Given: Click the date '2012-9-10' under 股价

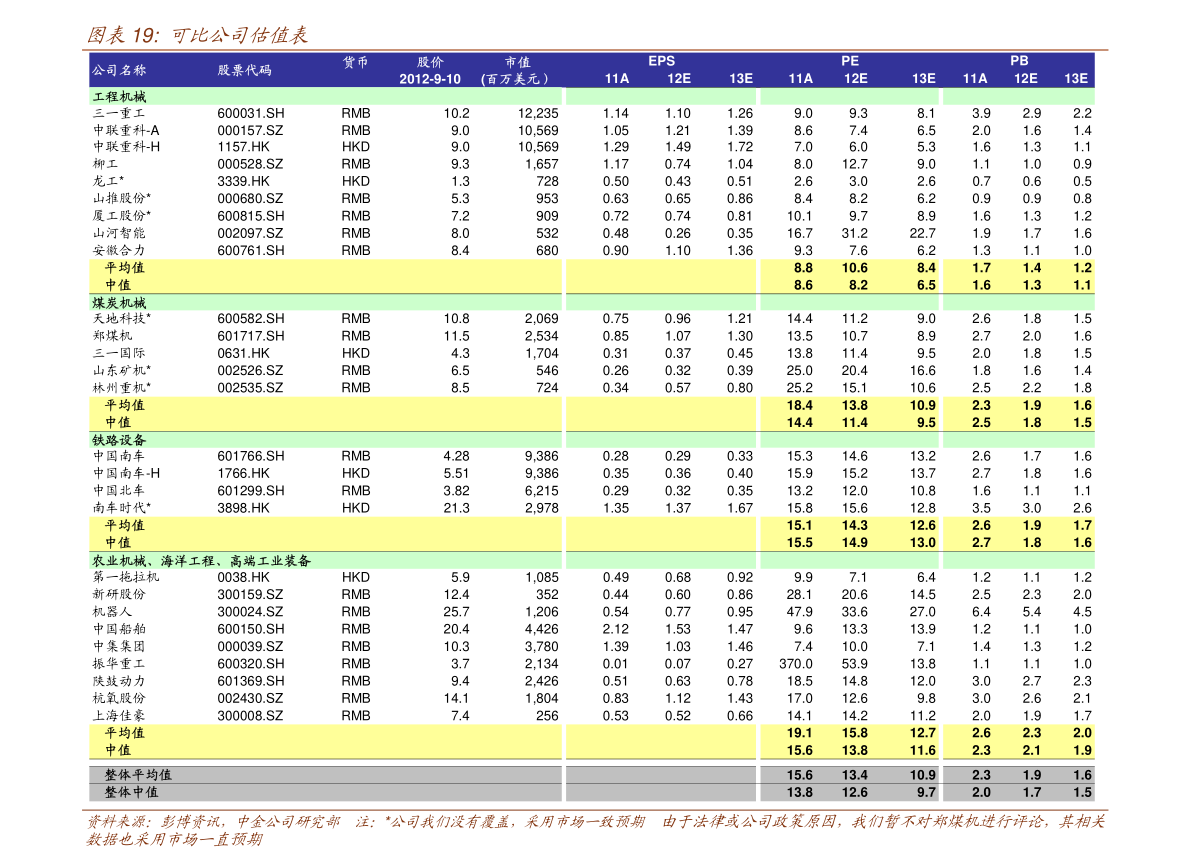Looking at the screenshot, I should (430, 79).
